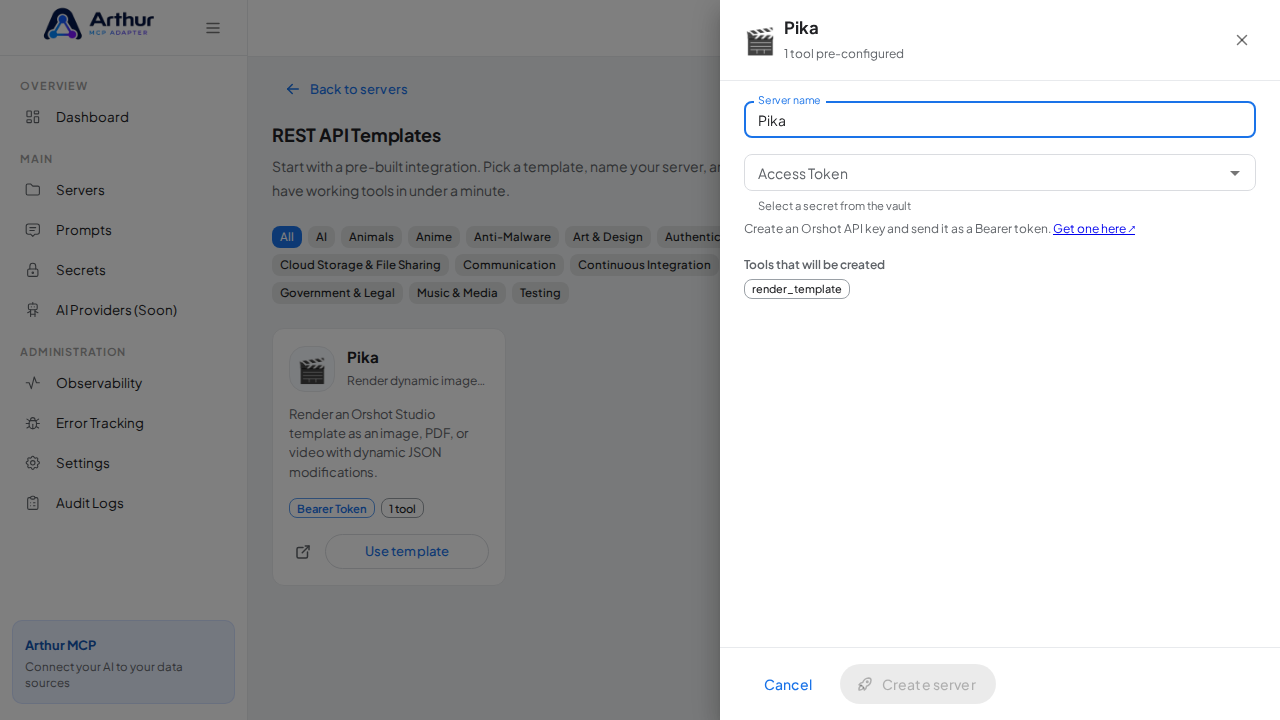1280x720 pixels.
Task: Click the Settings gear icon
Action: (33, 463)
